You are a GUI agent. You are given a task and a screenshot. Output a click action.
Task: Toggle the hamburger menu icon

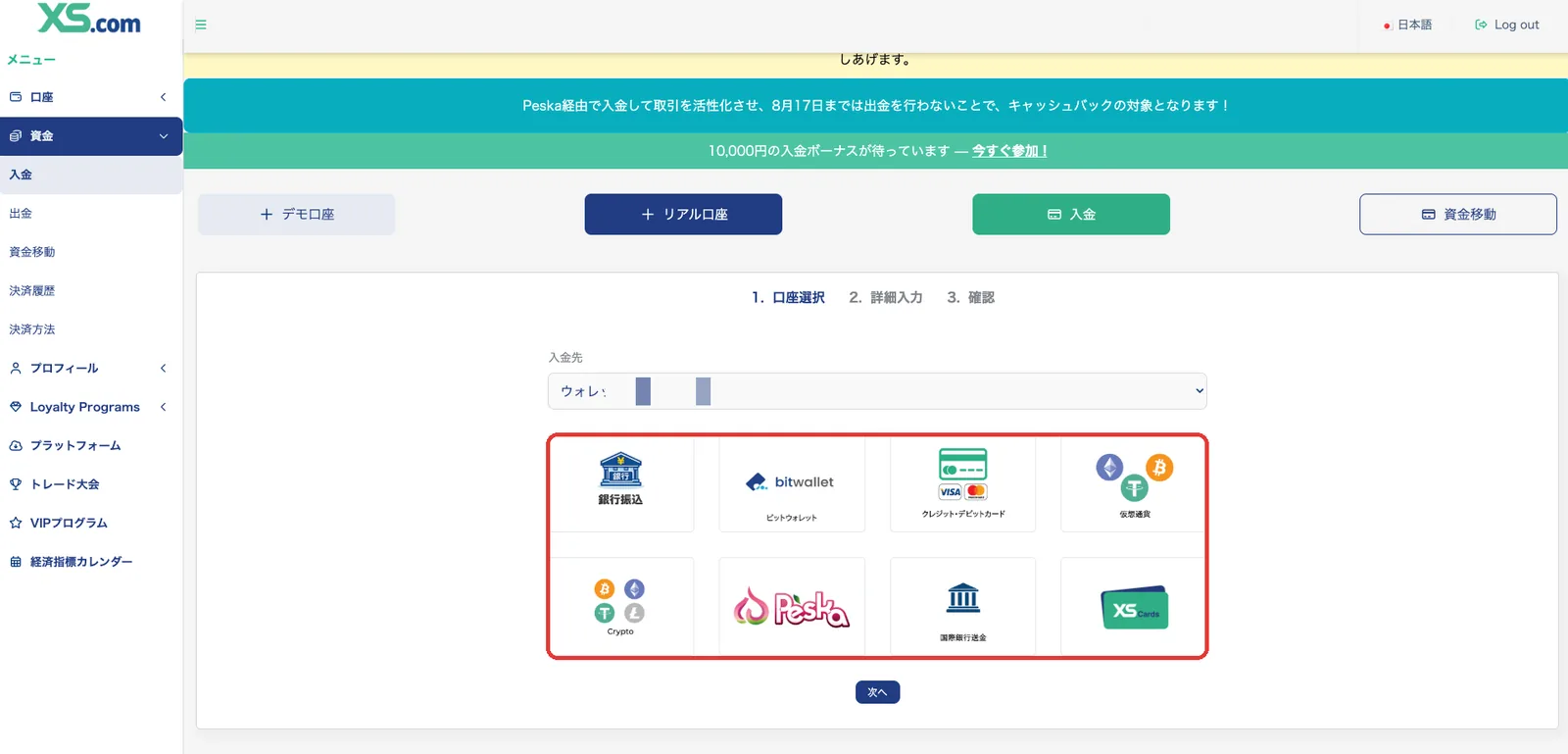201,25
